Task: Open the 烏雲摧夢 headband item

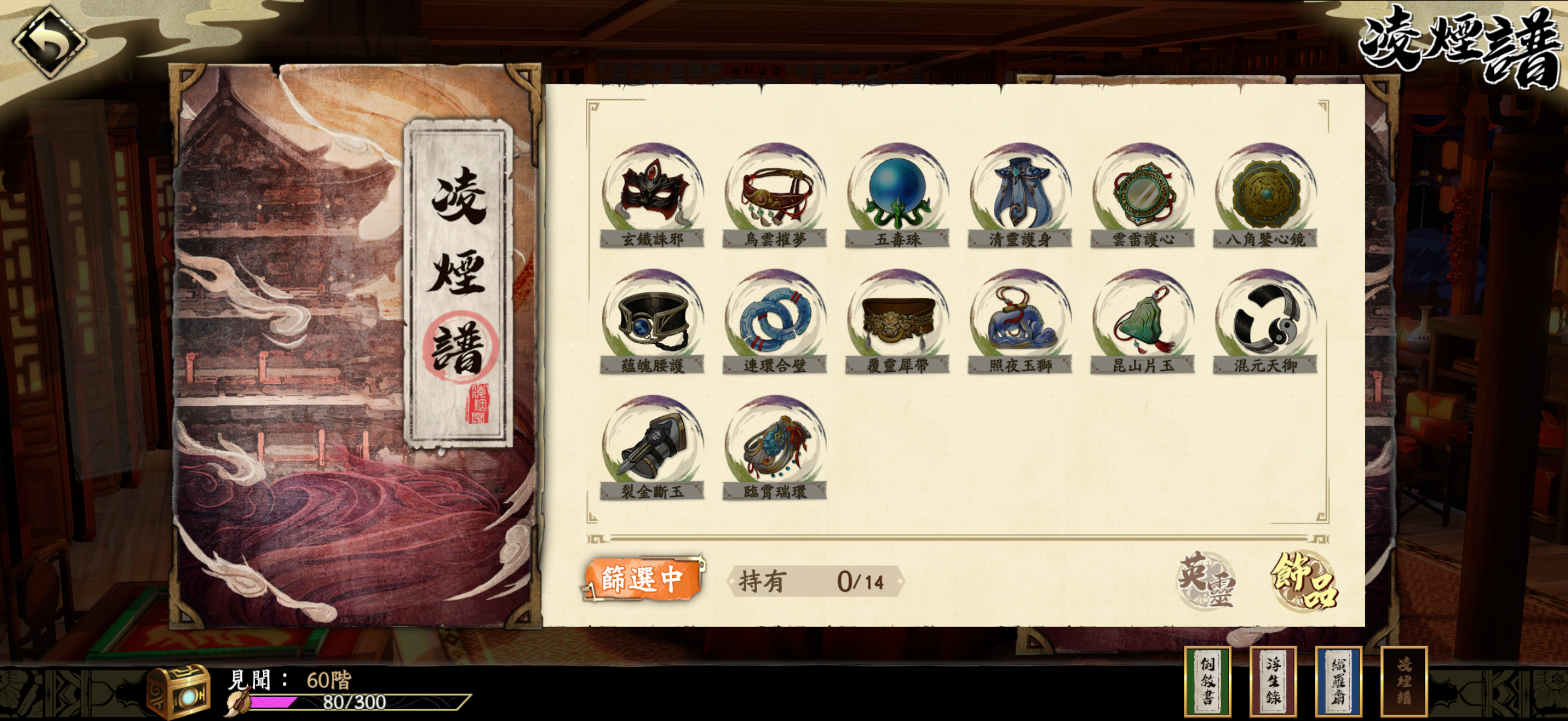Action: tap(775, 195)
